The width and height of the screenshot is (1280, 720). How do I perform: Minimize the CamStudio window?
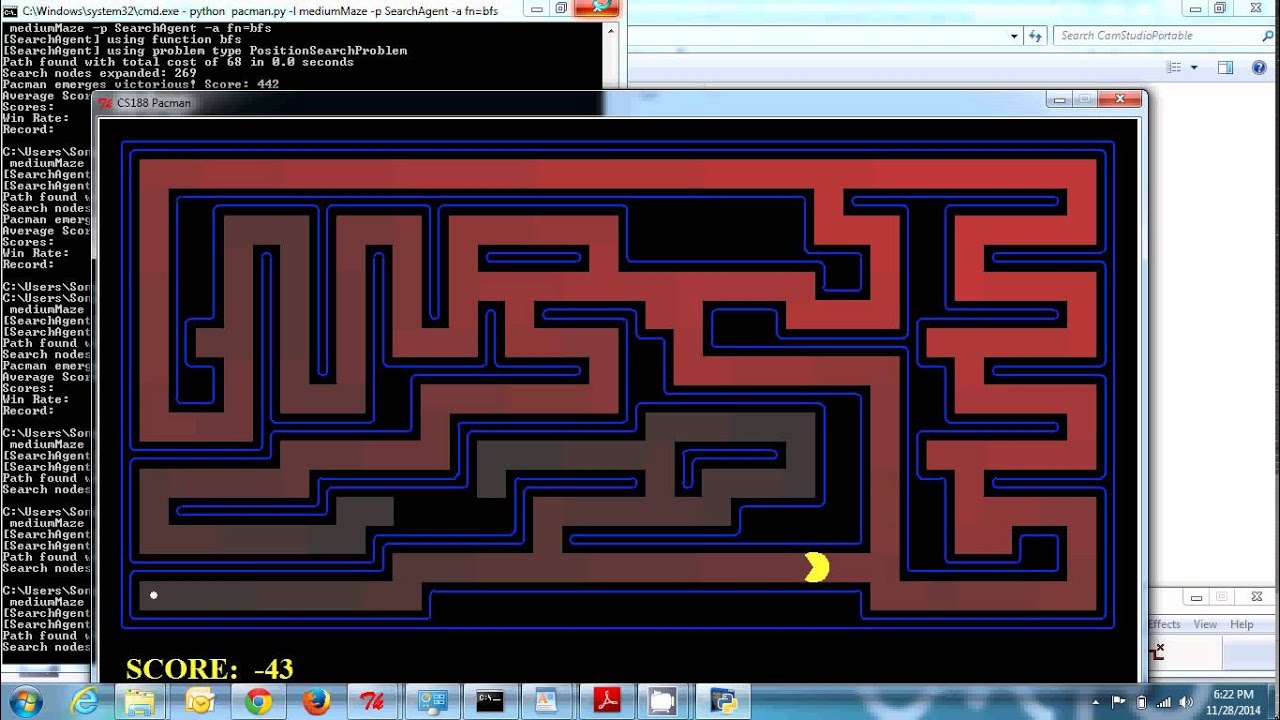[x=1195, y=597]
